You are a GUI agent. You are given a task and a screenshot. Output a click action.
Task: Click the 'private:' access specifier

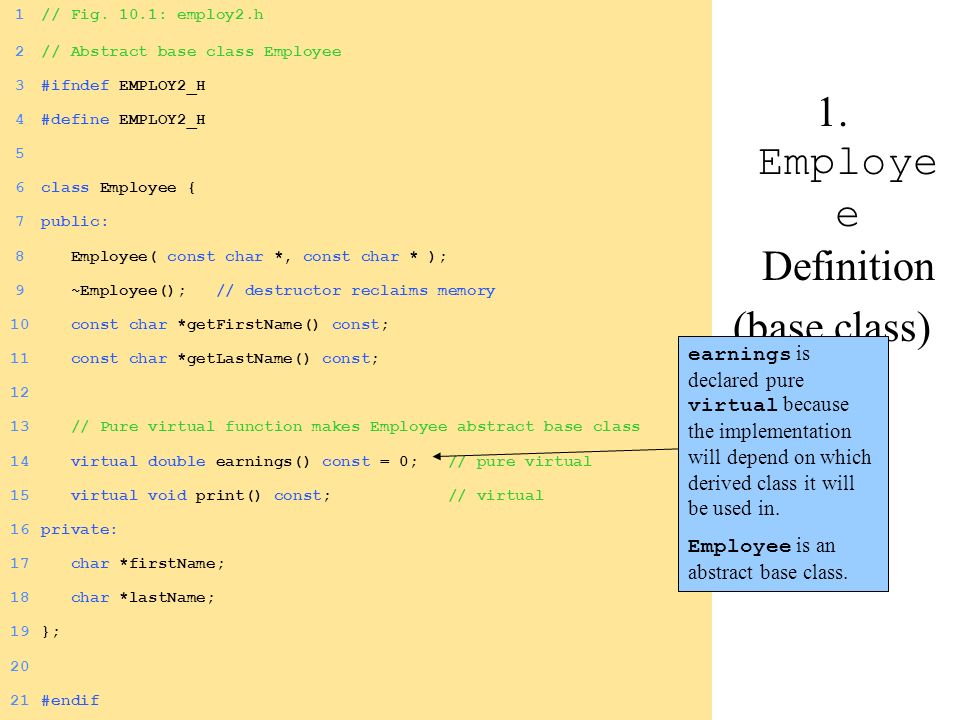[79, 530]
